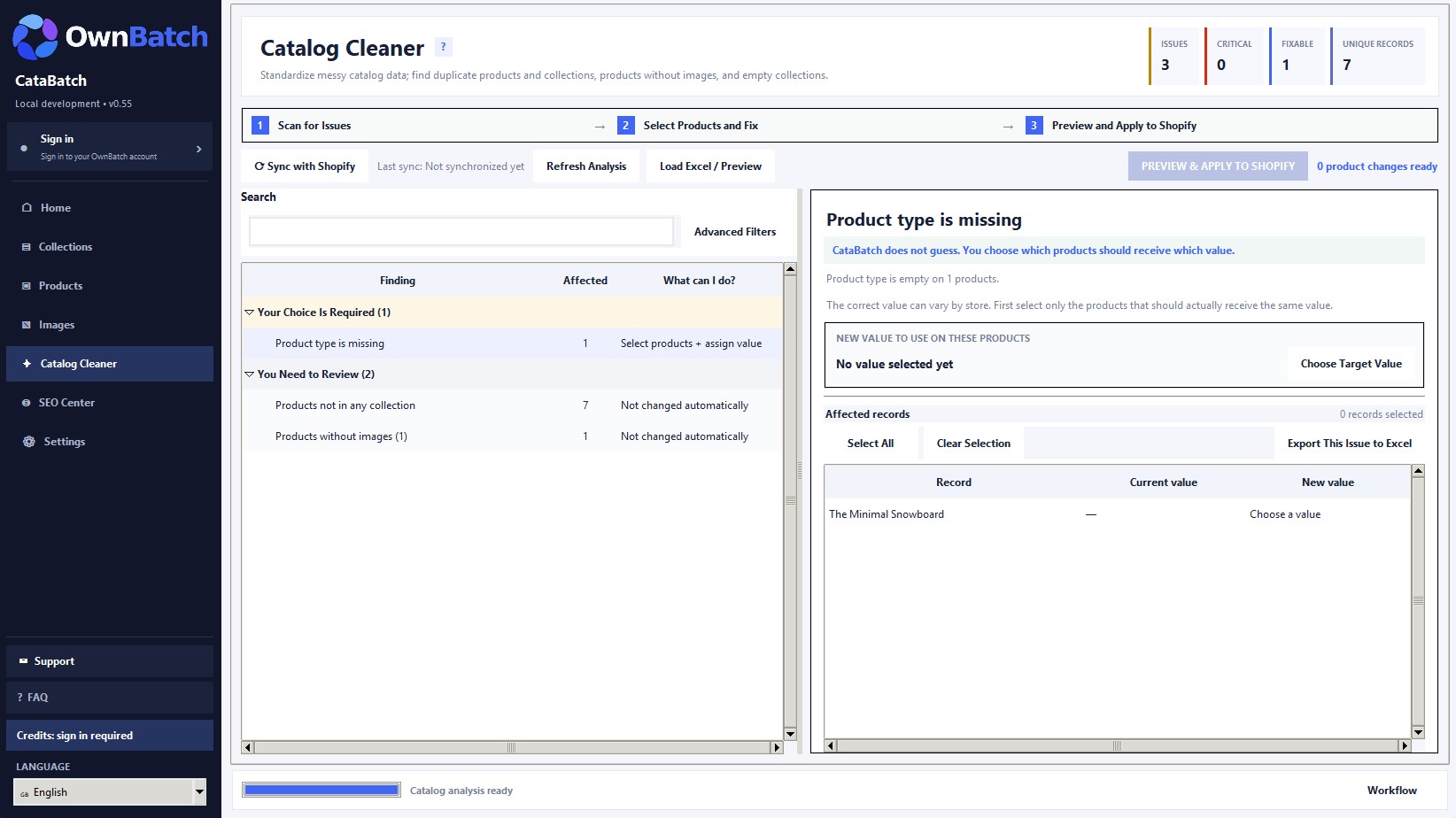
Task: Click Credits: sign in required
Action: (x=110, y=736)
